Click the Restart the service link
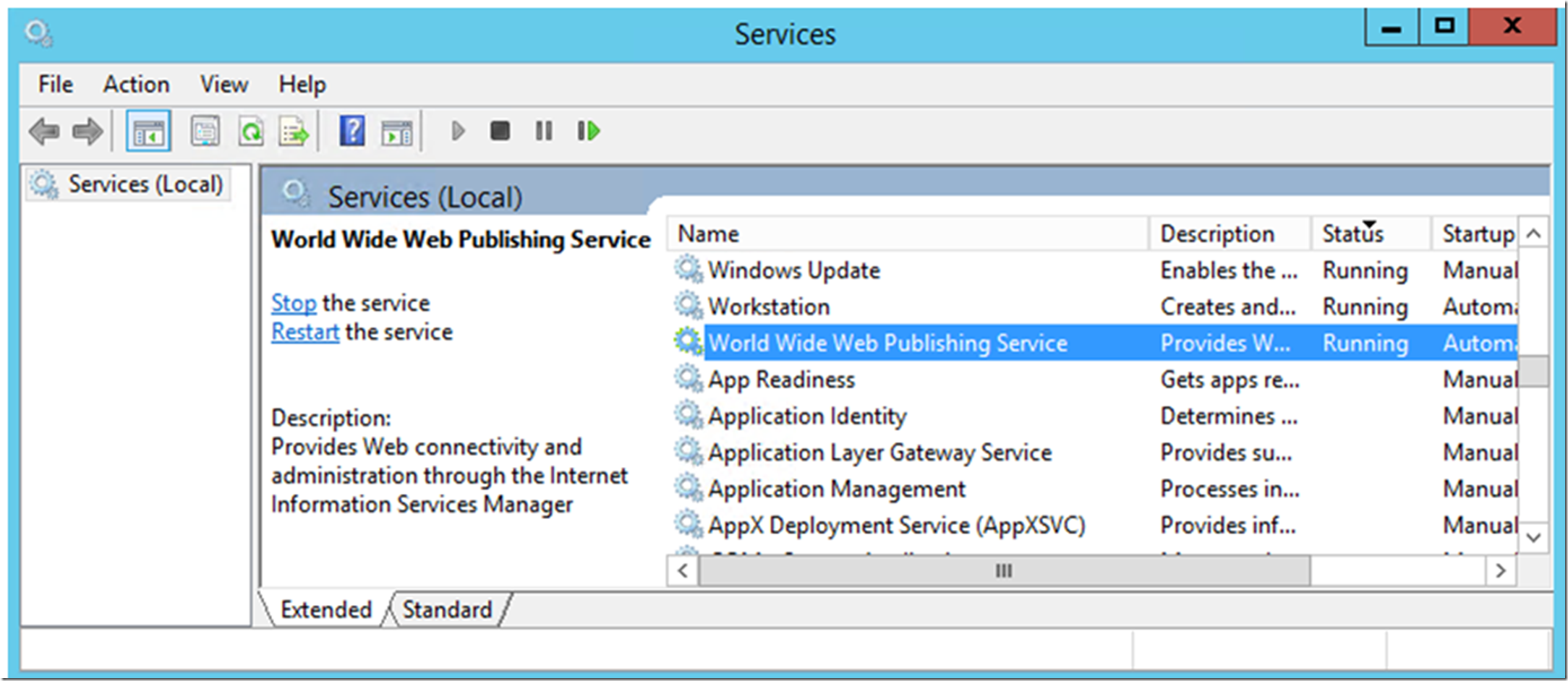Image resolution: width=1568 pixels, height=681 pixels. pyautogui.click(x=304, y=332)
